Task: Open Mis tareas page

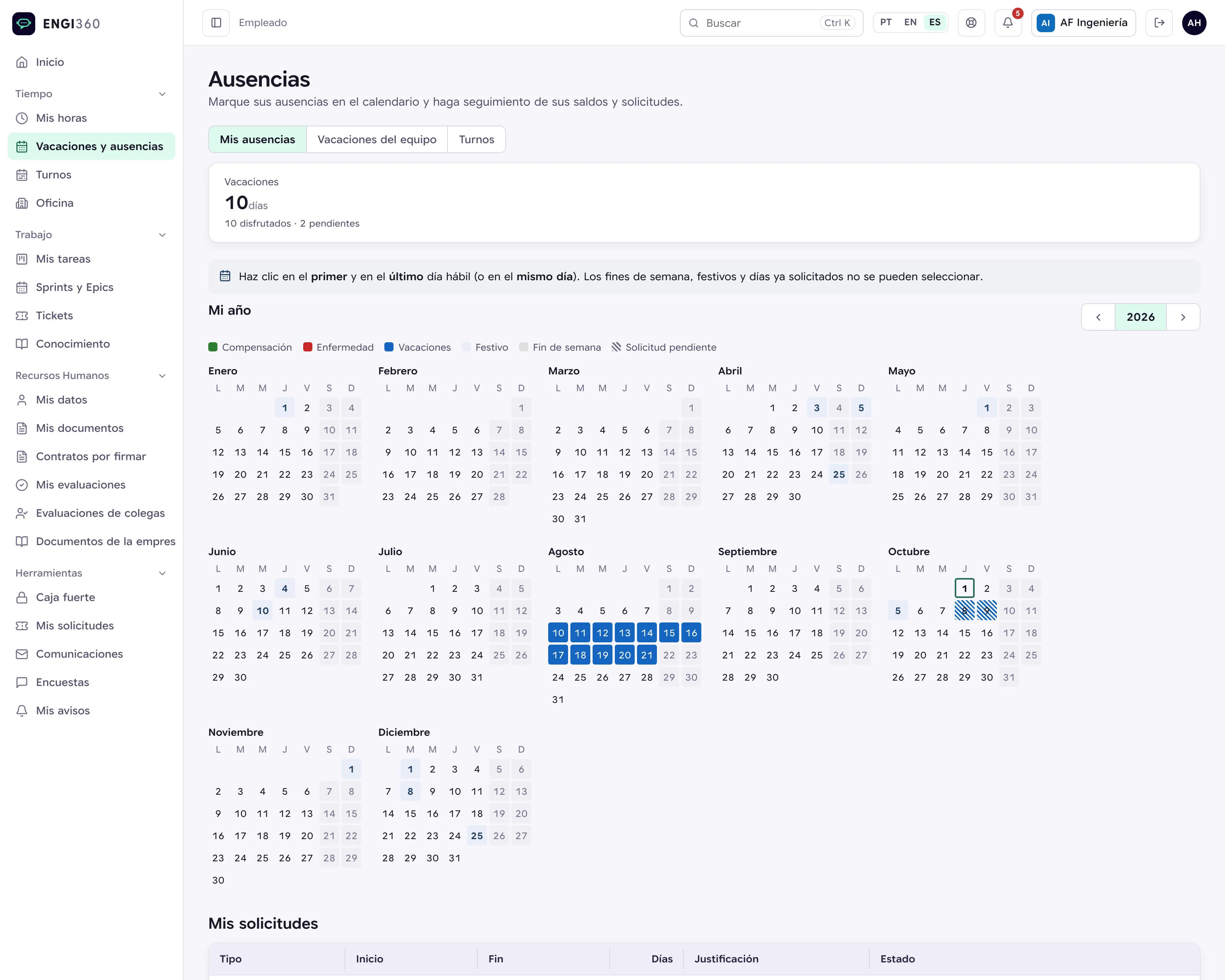Action: point(91,259)
